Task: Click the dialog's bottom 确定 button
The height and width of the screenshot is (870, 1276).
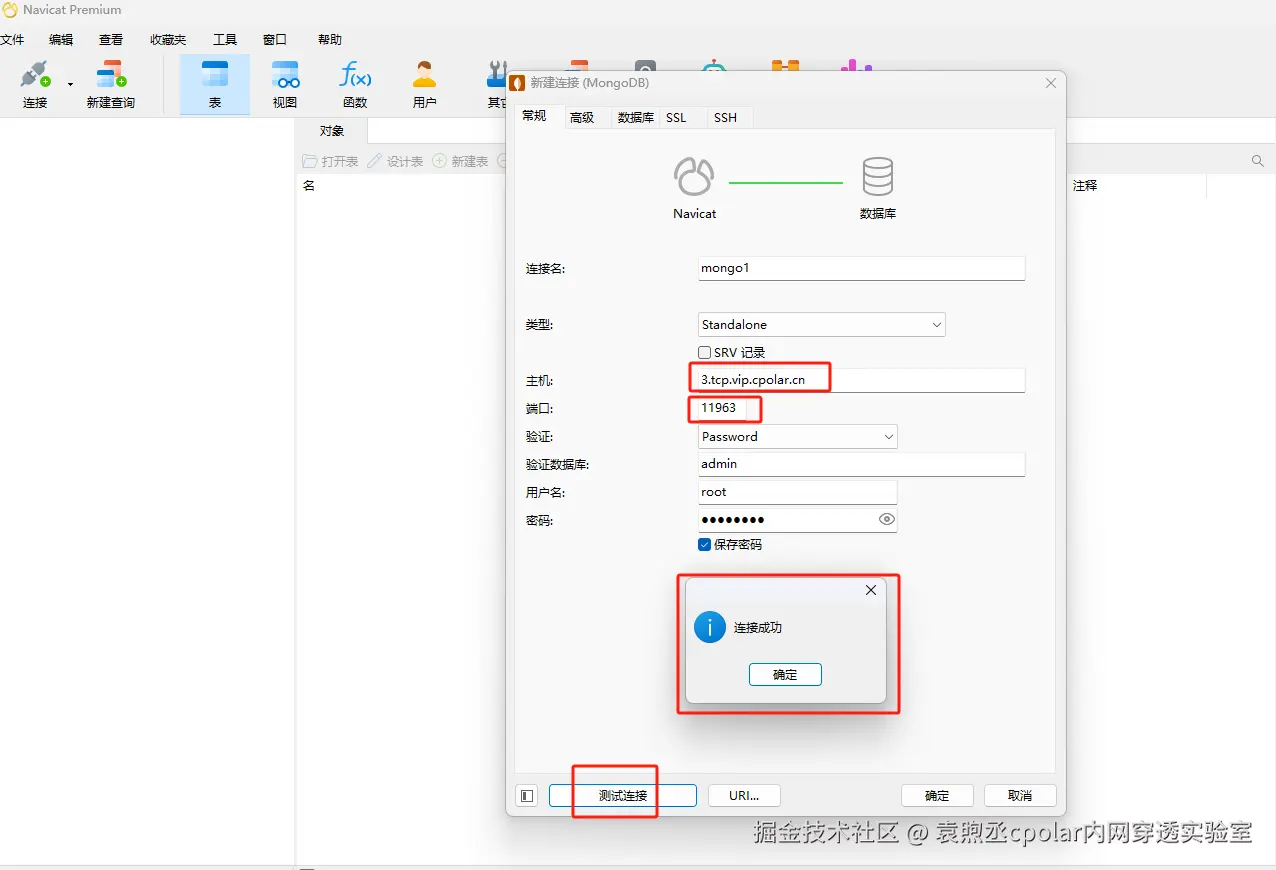Action: coord(937,796)
